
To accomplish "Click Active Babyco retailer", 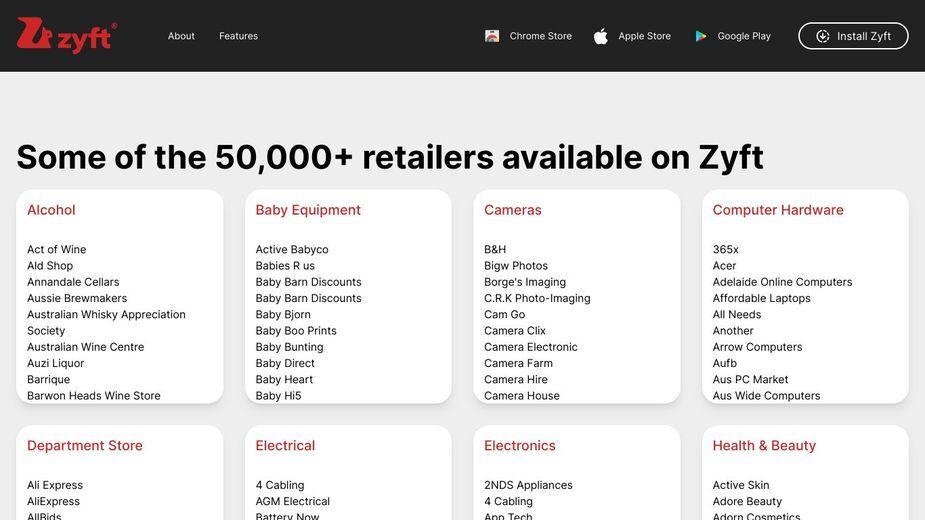I will [x=292, y=250].
